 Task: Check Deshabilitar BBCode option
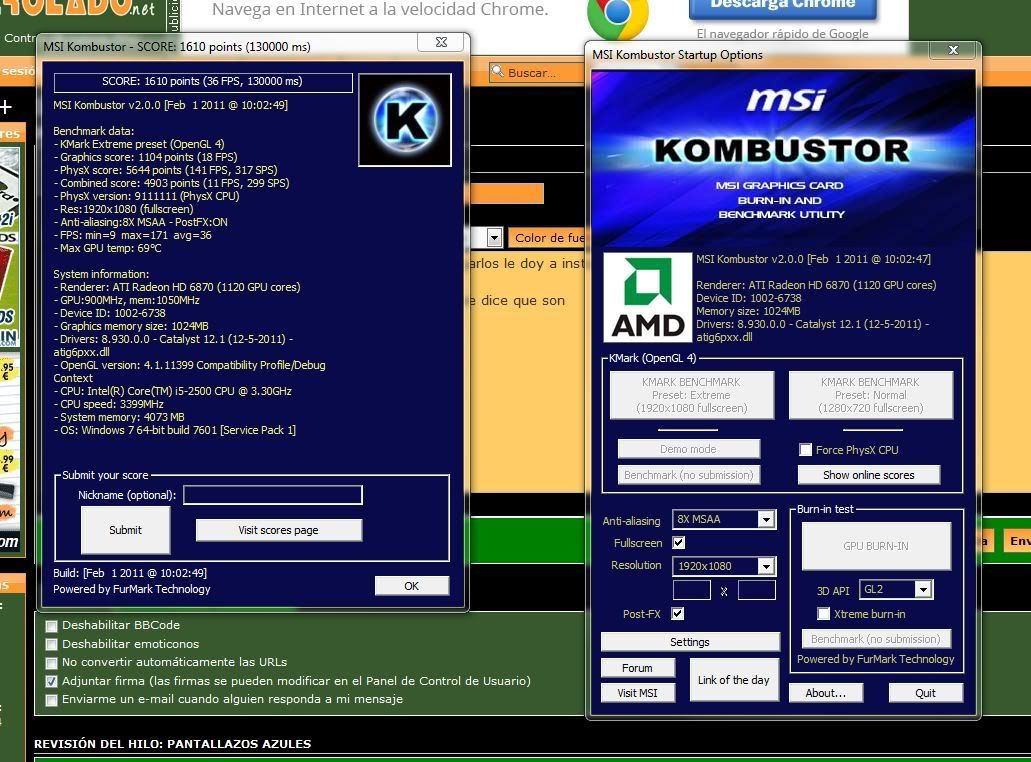(x=51, y=626)
